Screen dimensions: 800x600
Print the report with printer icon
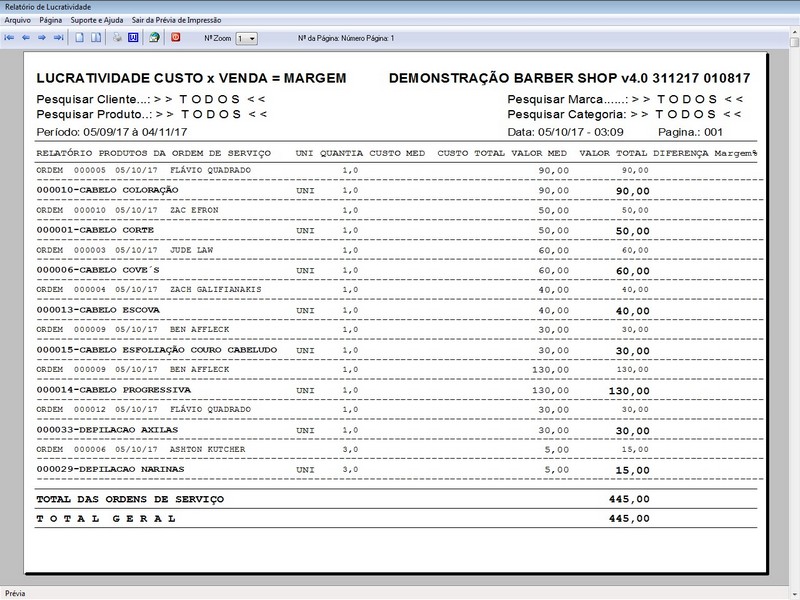[x=117, y=38]
